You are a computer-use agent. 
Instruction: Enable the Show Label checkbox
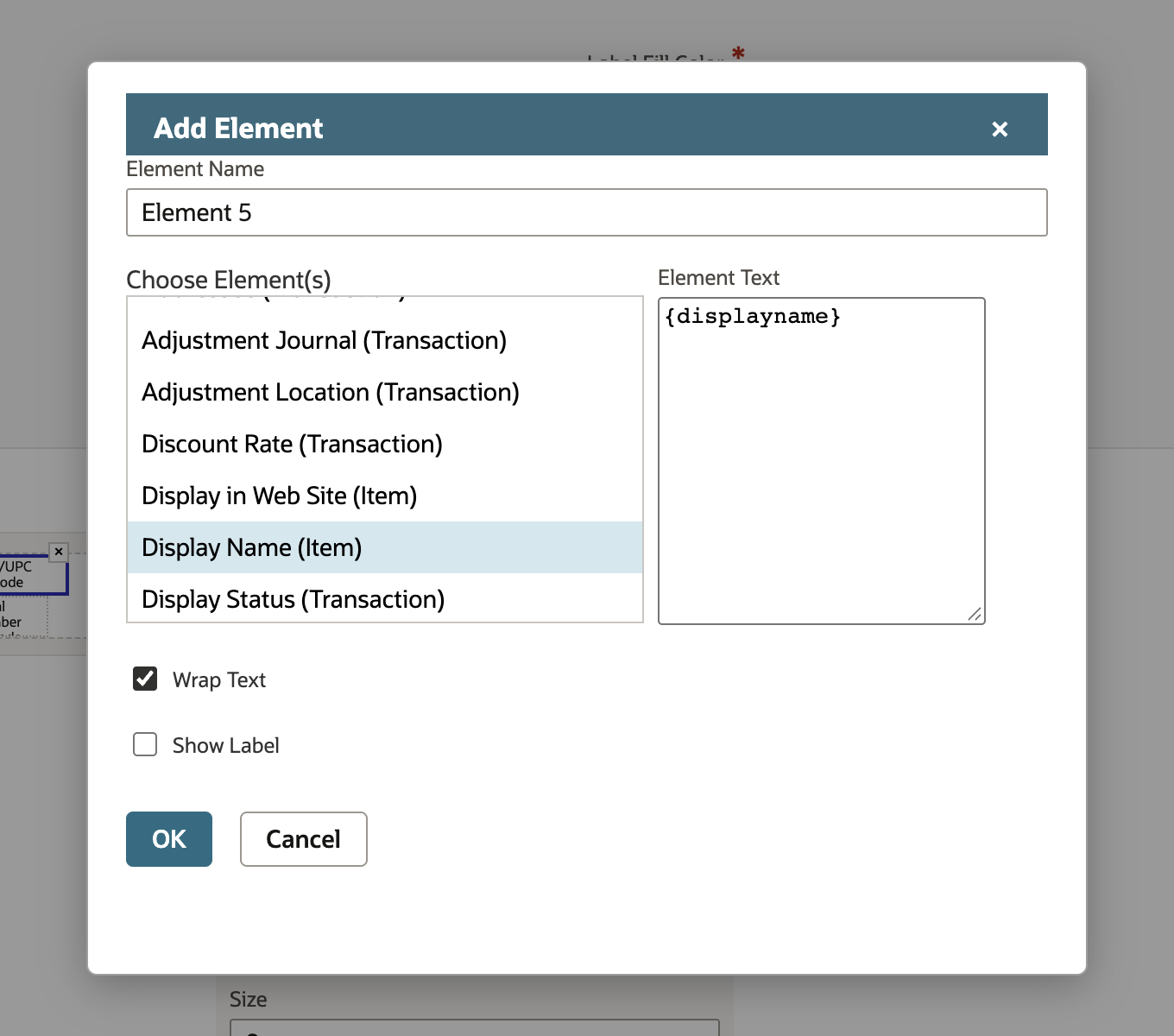coord(145,744)
